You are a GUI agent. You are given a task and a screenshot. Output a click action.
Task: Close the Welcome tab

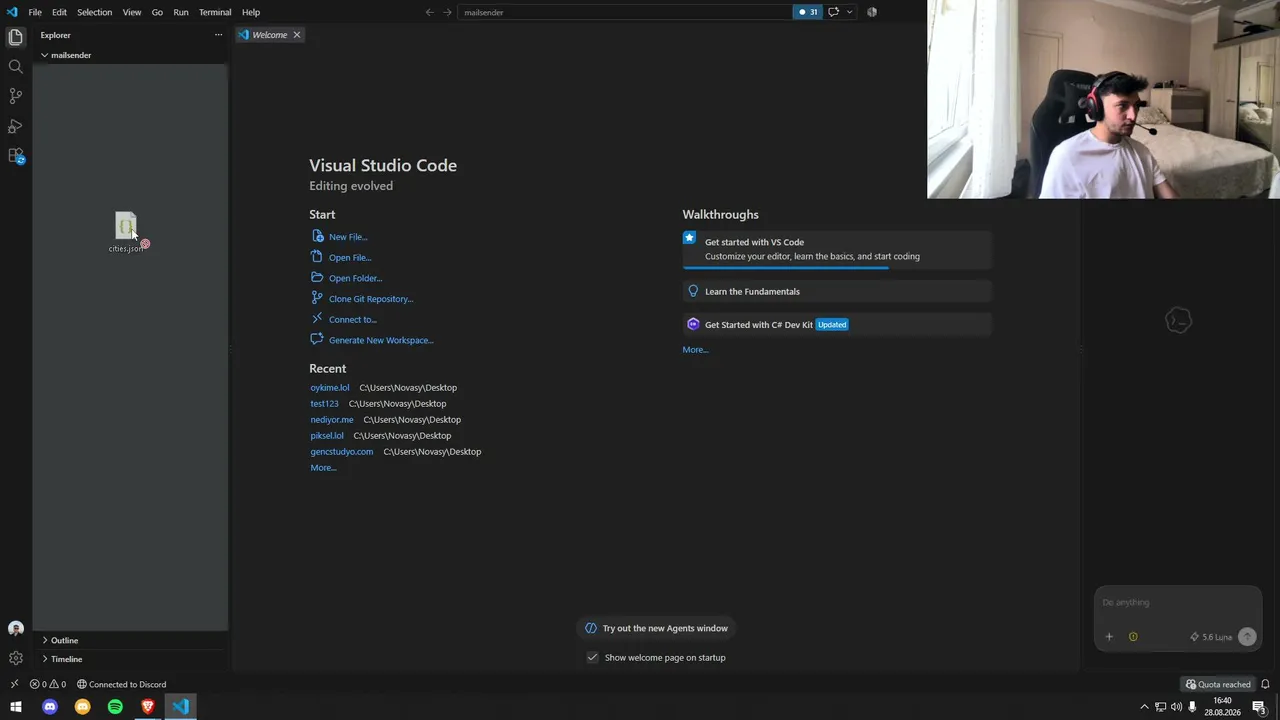[x=297, y=35]
